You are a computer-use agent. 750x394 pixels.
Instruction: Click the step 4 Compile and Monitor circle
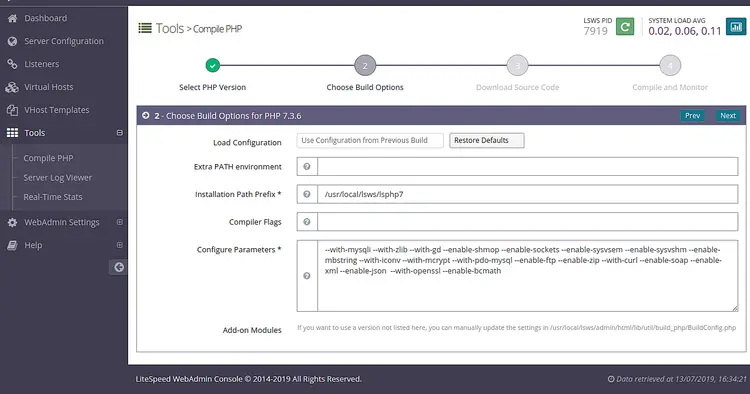coord(670,66)
